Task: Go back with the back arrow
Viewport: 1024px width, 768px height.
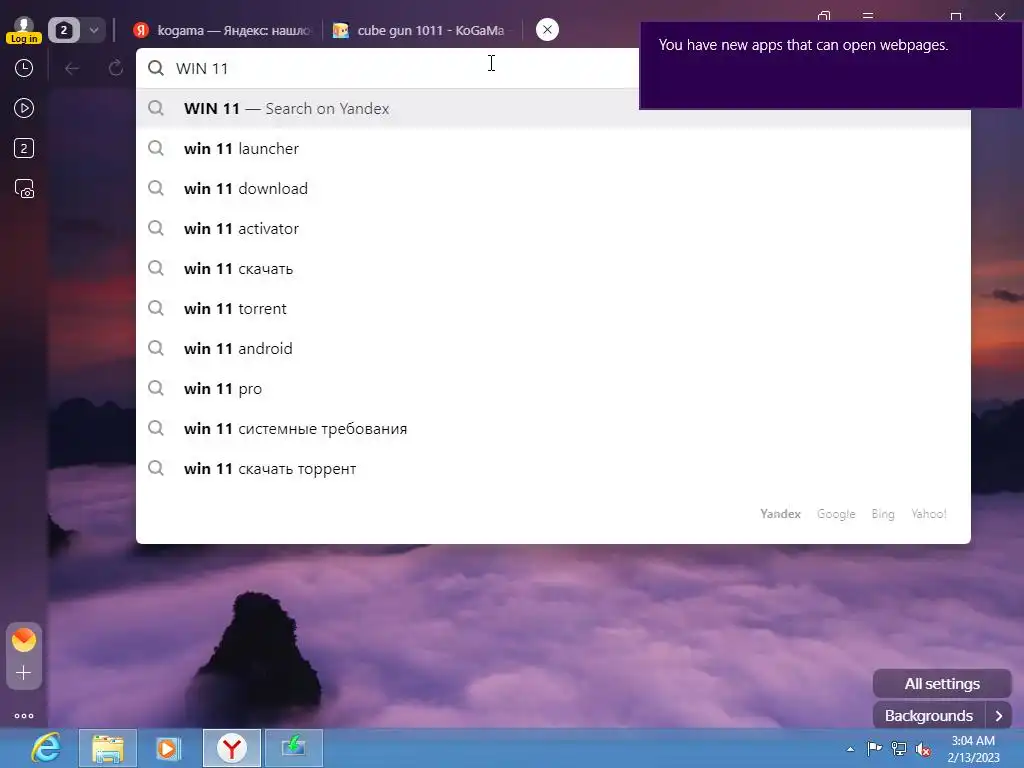Action: point(72,68)
